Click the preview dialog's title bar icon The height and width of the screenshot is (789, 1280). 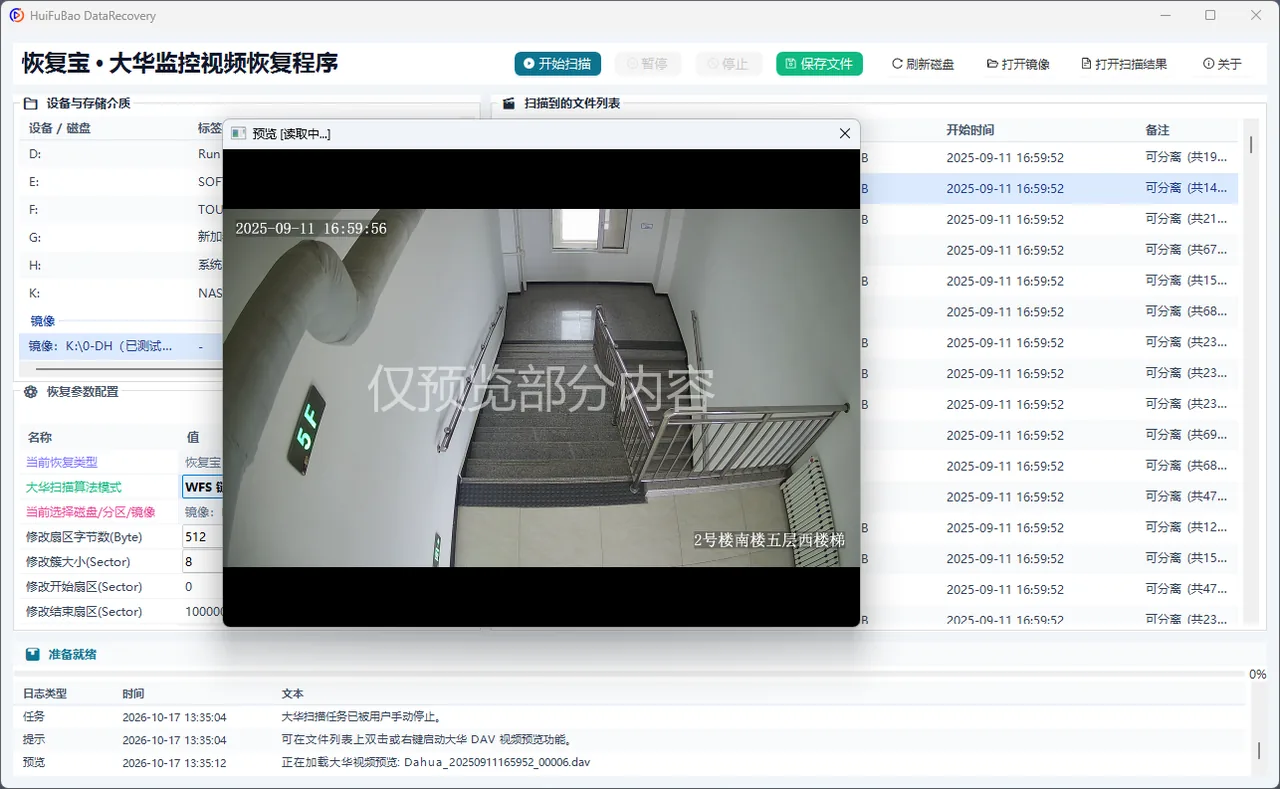[238, 134]
